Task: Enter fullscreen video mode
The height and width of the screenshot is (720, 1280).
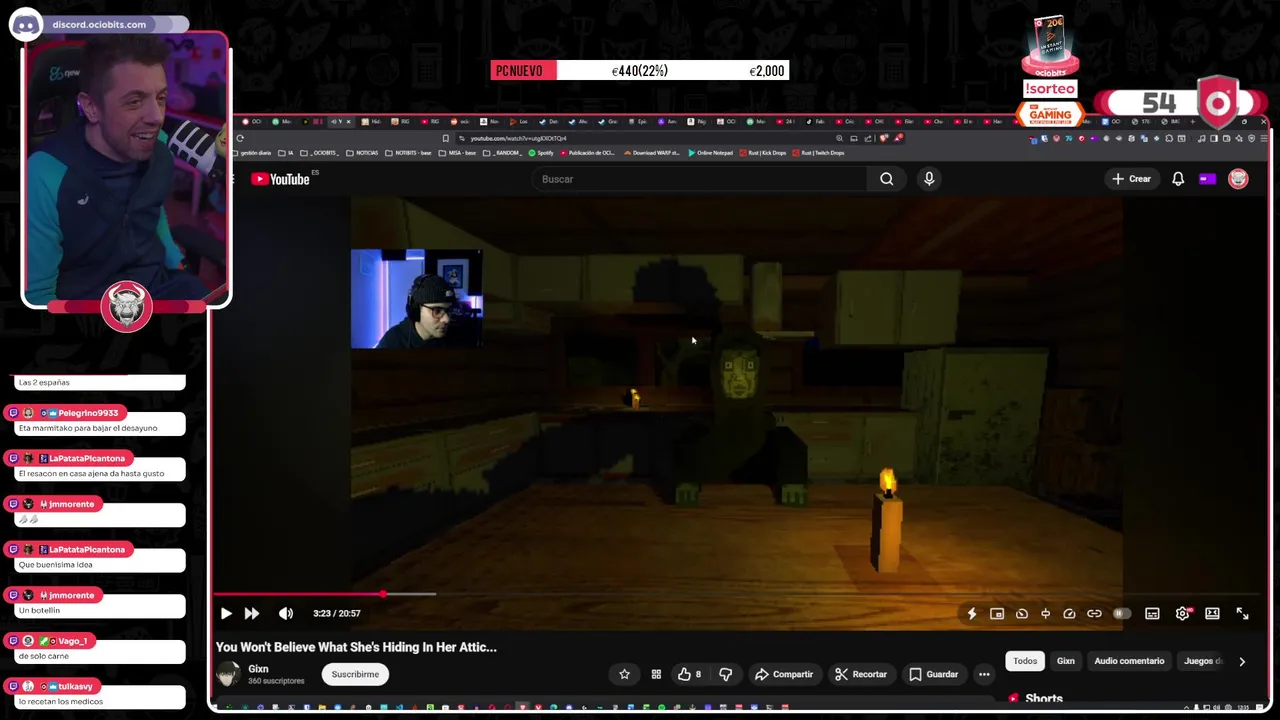Action: 1242,614
